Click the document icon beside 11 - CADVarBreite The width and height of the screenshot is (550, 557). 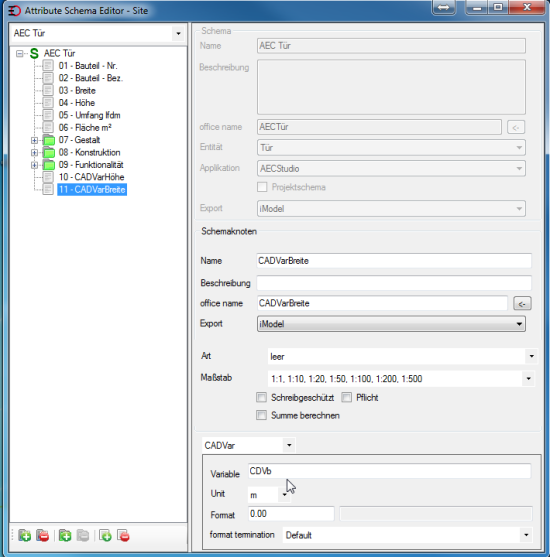tap(48, 189)
